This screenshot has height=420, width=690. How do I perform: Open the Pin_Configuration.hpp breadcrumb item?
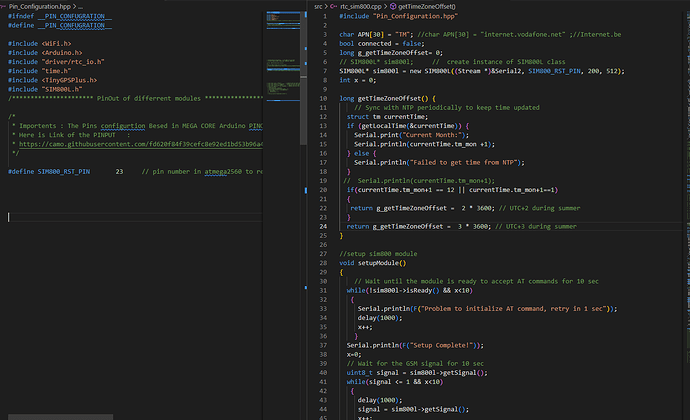pos(40,6)
